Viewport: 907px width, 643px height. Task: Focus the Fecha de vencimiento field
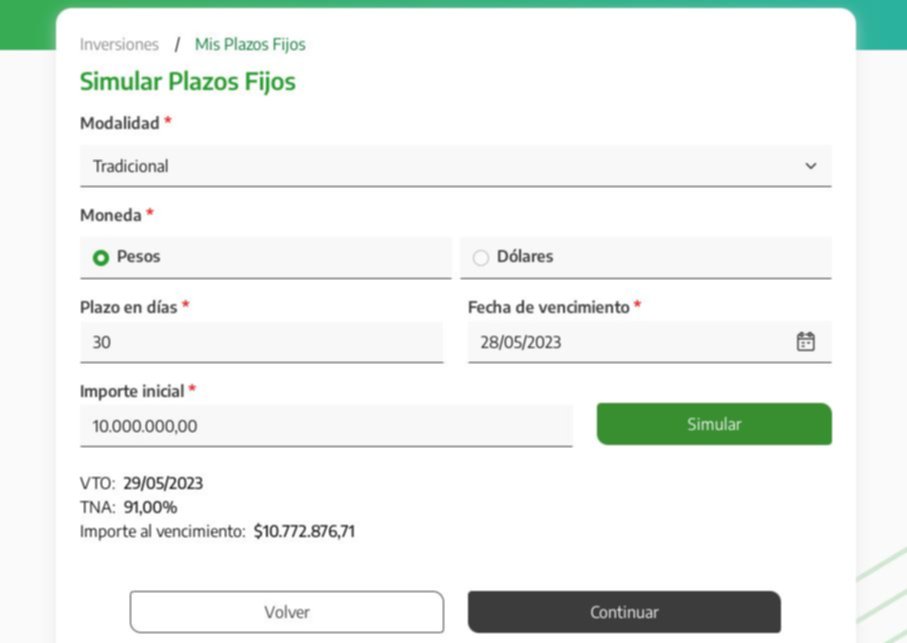point(650,342)
